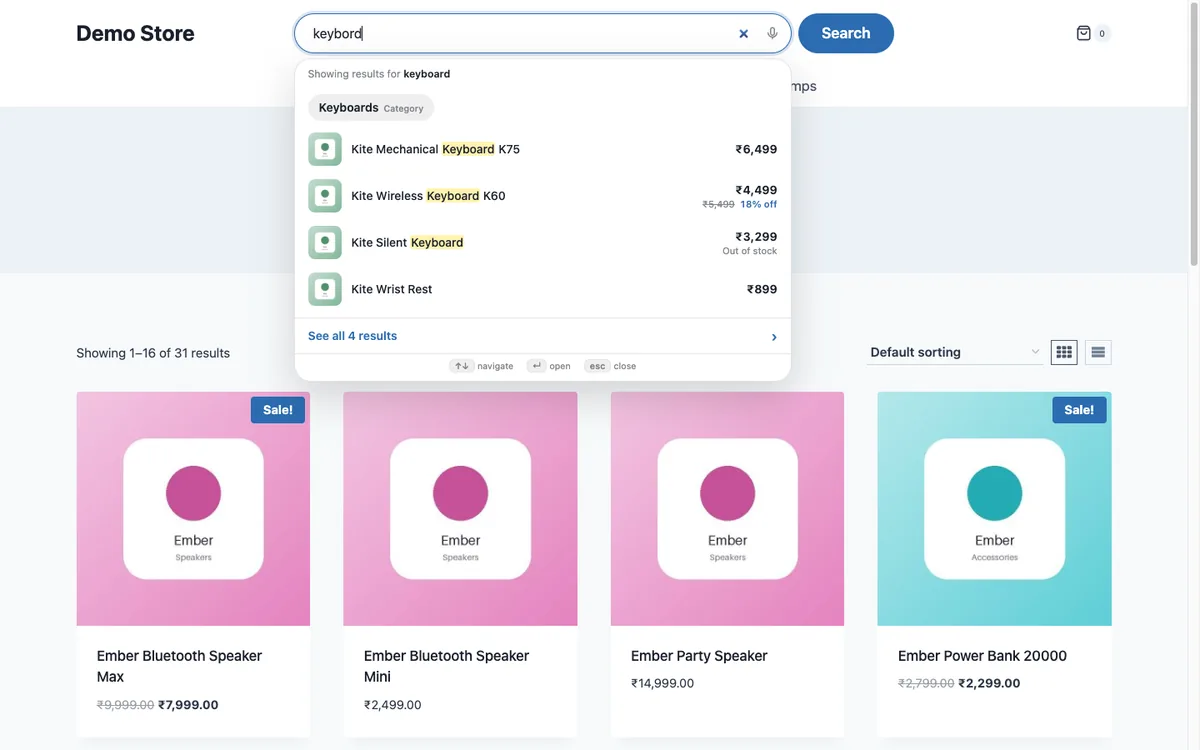Screen dimensions: 1200x750
Task: Switch to grid view layout
Action: (x=1064, y=352)
